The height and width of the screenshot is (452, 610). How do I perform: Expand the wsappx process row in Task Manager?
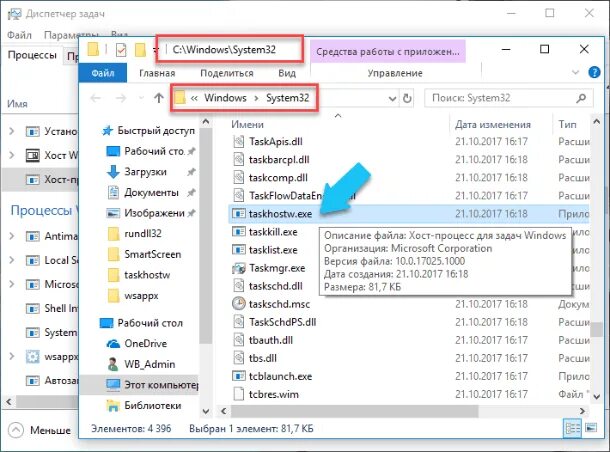11,356
